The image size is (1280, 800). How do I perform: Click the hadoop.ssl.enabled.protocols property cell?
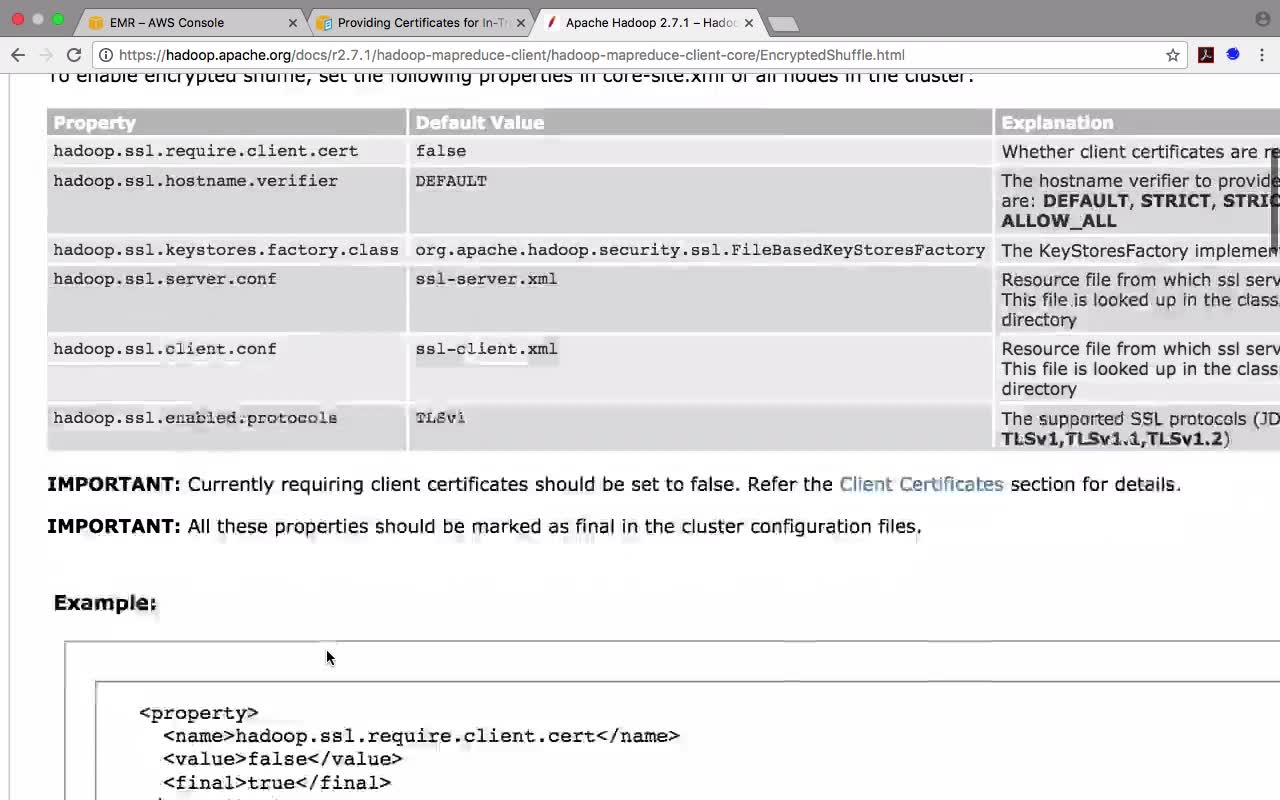(227, 427)
